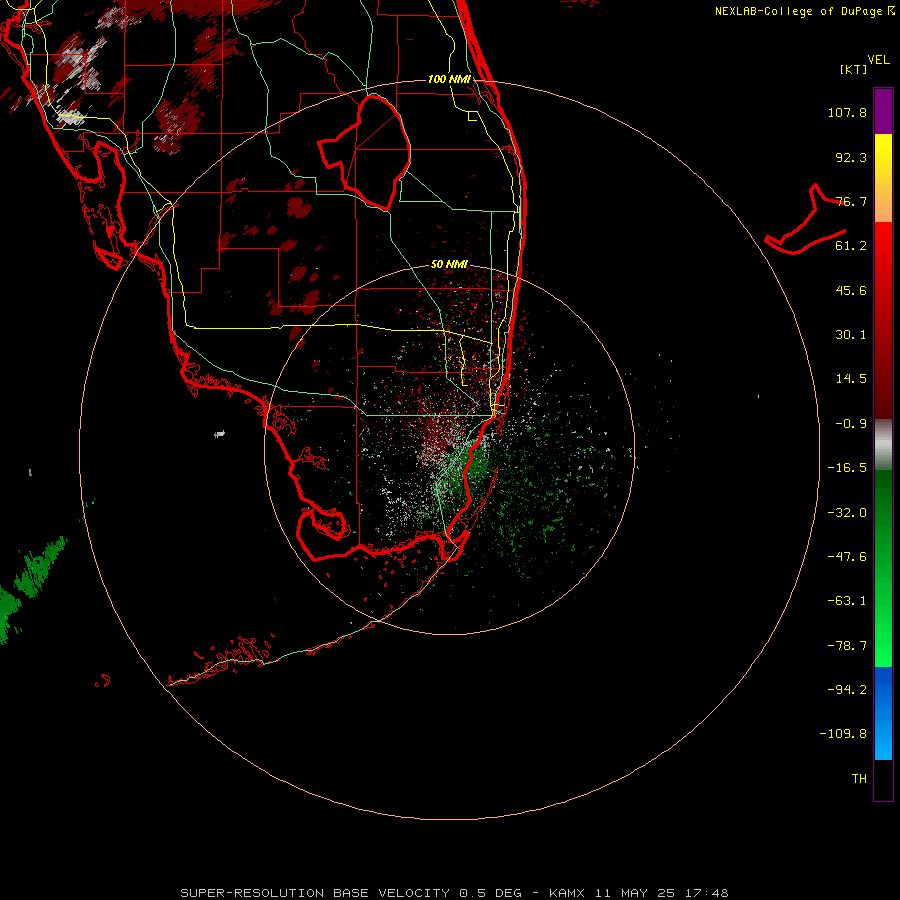Click the Grand Bahama island outline
The image size is (900, 900).
[806, 220]
